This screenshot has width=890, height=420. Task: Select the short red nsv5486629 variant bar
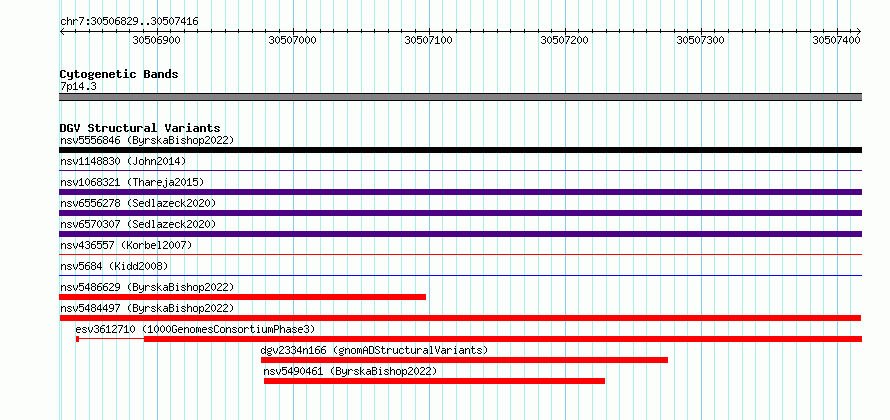[242, 297]
